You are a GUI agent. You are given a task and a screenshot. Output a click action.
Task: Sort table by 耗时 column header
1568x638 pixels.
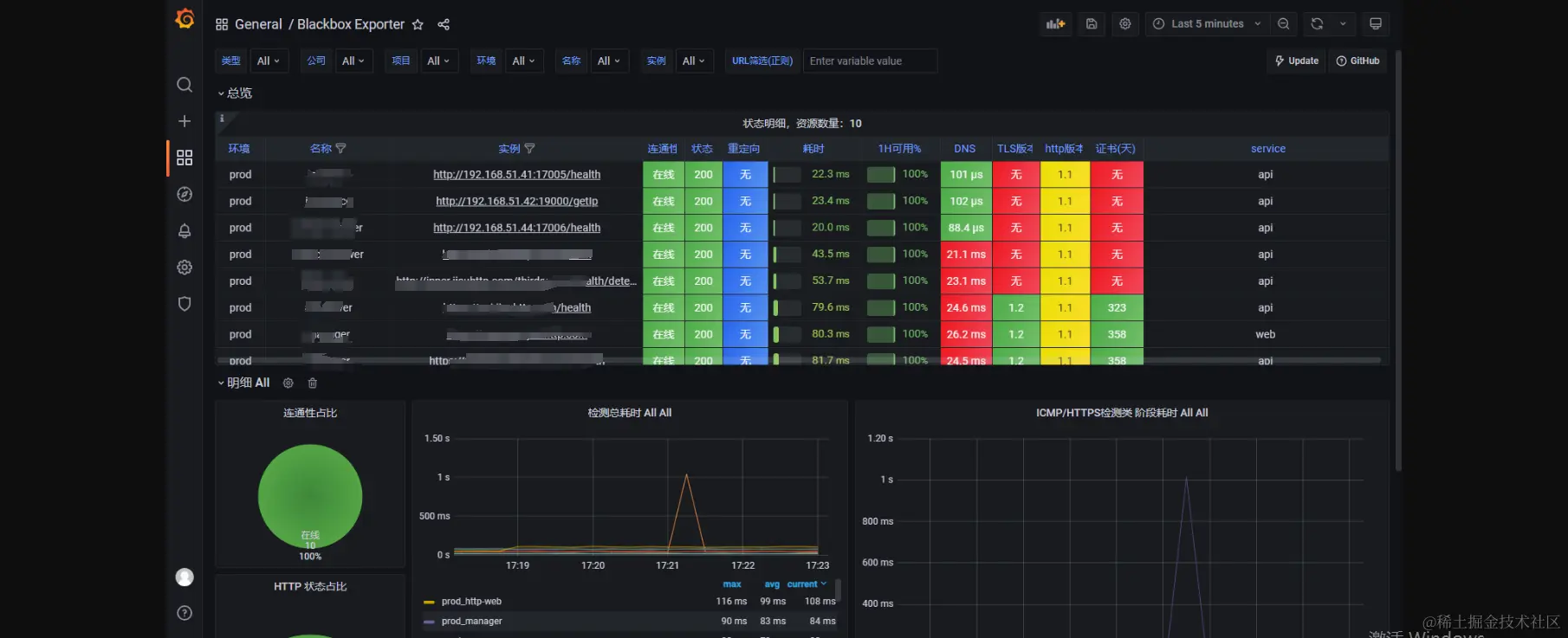click(x=813, y=149)
